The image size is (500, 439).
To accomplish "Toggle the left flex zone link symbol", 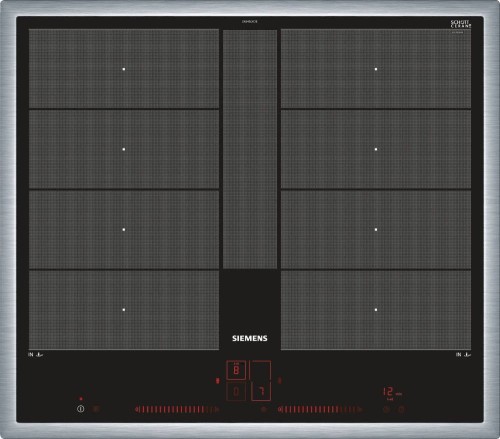I will (x=218, y=380).
